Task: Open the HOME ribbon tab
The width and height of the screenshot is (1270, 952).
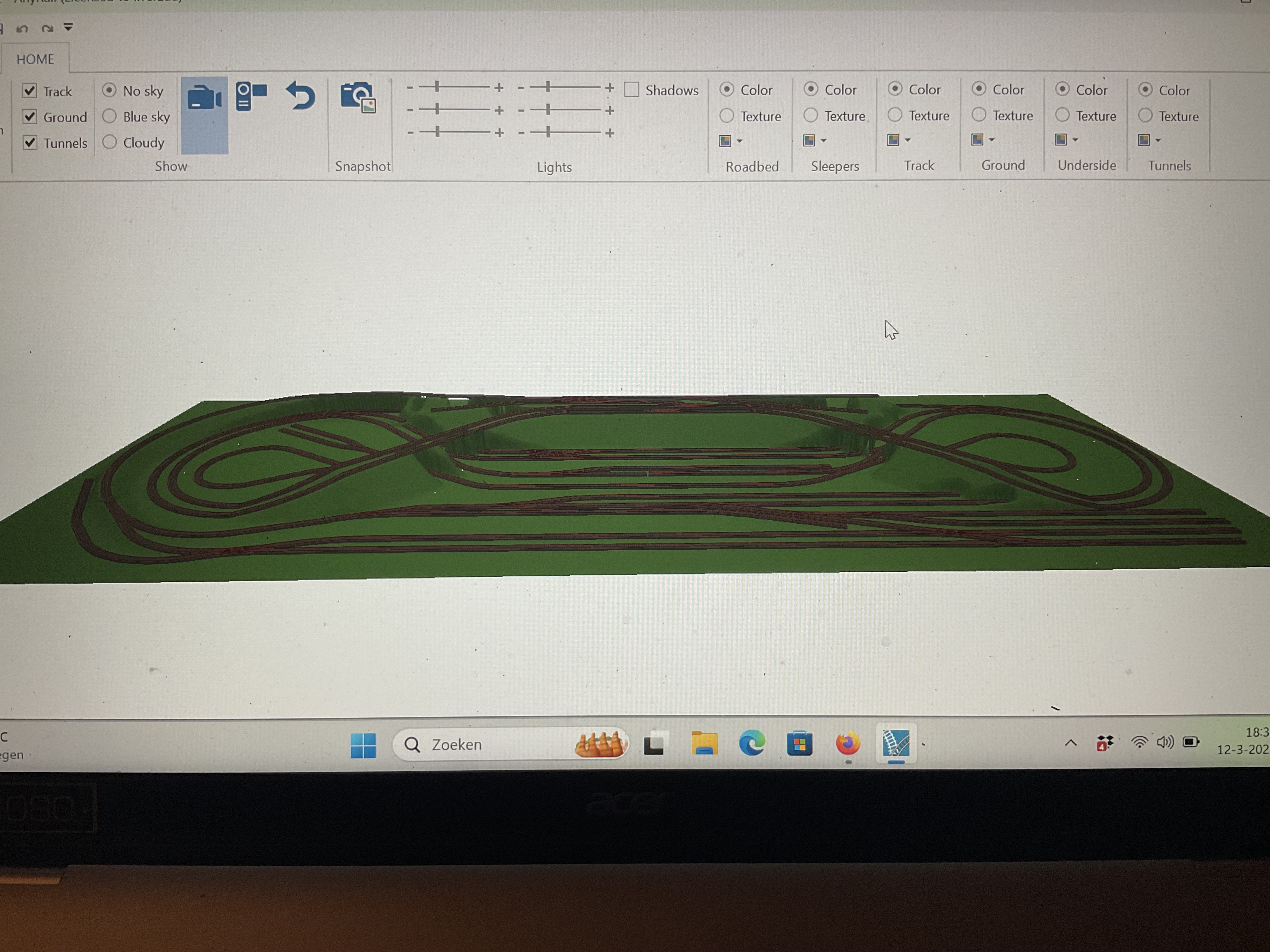Action: click(x=35, y=59)
